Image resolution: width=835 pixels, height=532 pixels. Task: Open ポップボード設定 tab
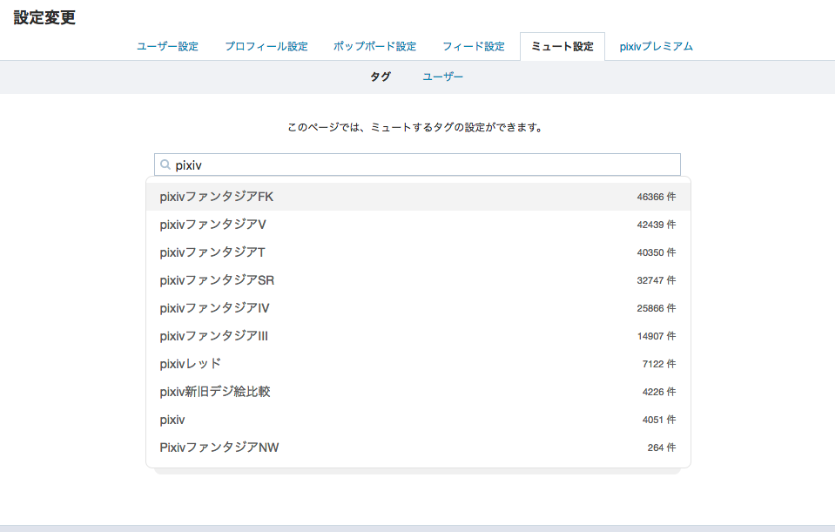375,46
